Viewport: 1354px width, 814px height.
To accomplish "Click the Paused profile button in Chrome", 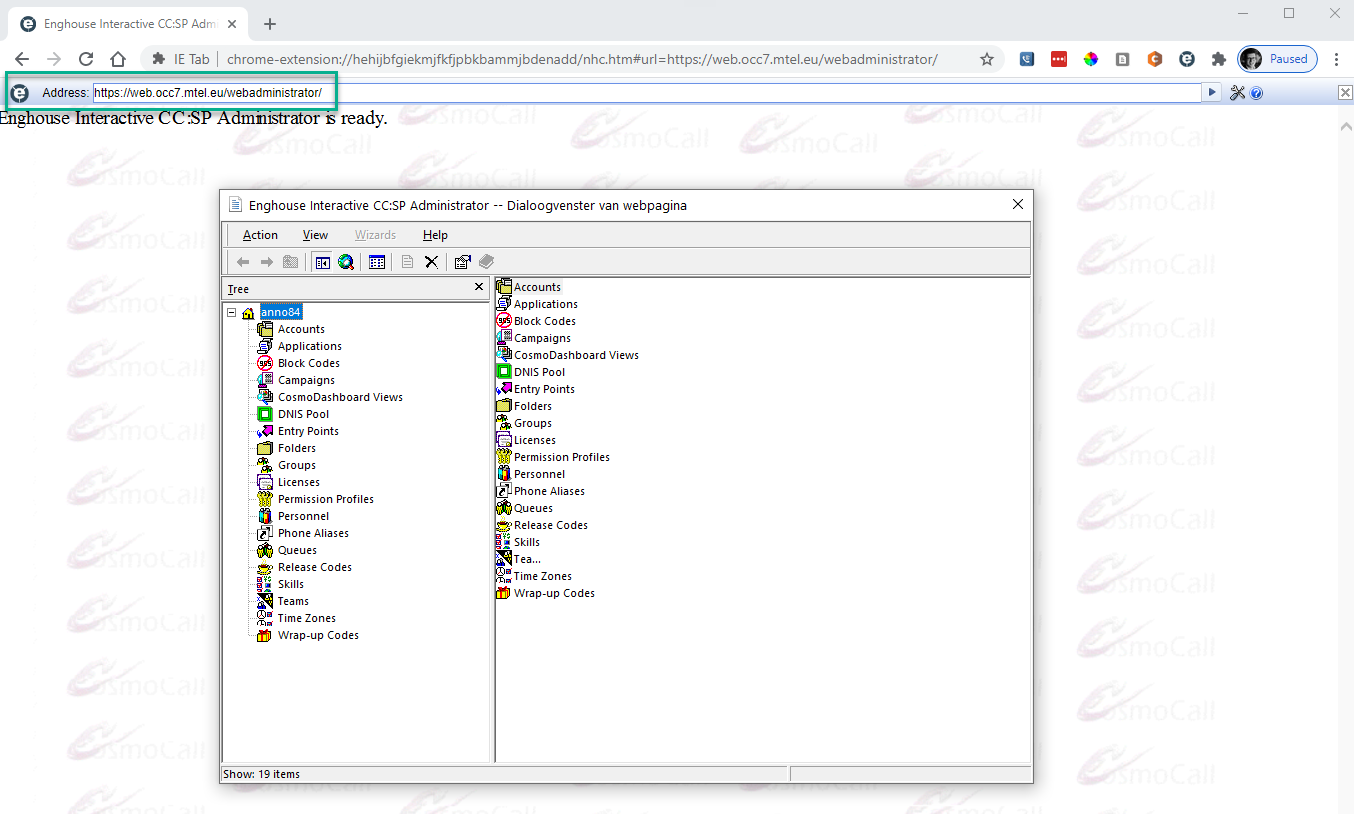I will [1277, 59].
